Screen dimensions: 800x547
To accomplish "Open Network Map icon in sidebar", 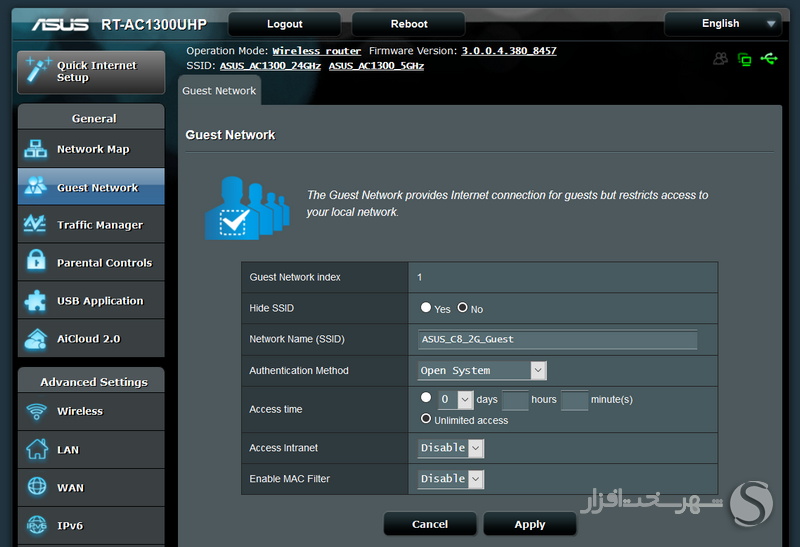I will (35, 149).
